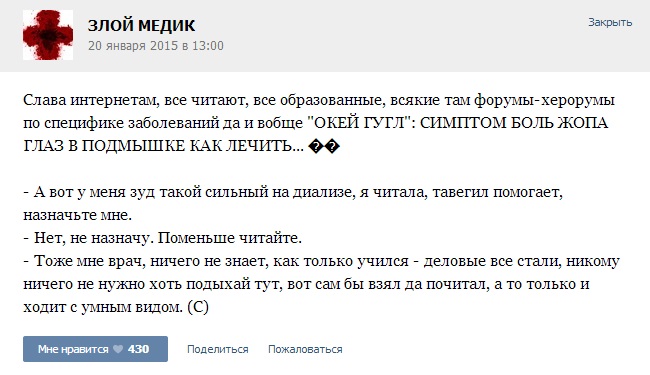Share the post via Поделиться
This screenshot has width=650, height=375.
pyautogui.click(x=218, y=349)
